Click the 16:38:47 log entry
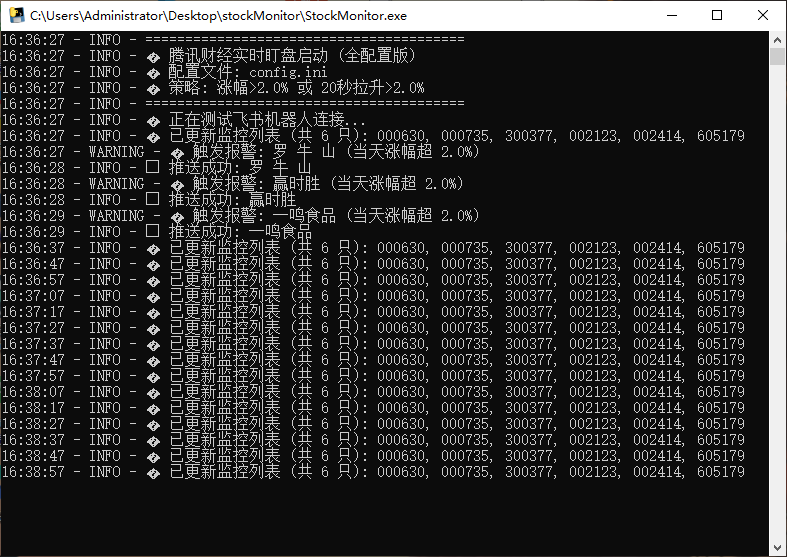Image resolution: width=787 pixels, height=557 pixels. [373, 457]
